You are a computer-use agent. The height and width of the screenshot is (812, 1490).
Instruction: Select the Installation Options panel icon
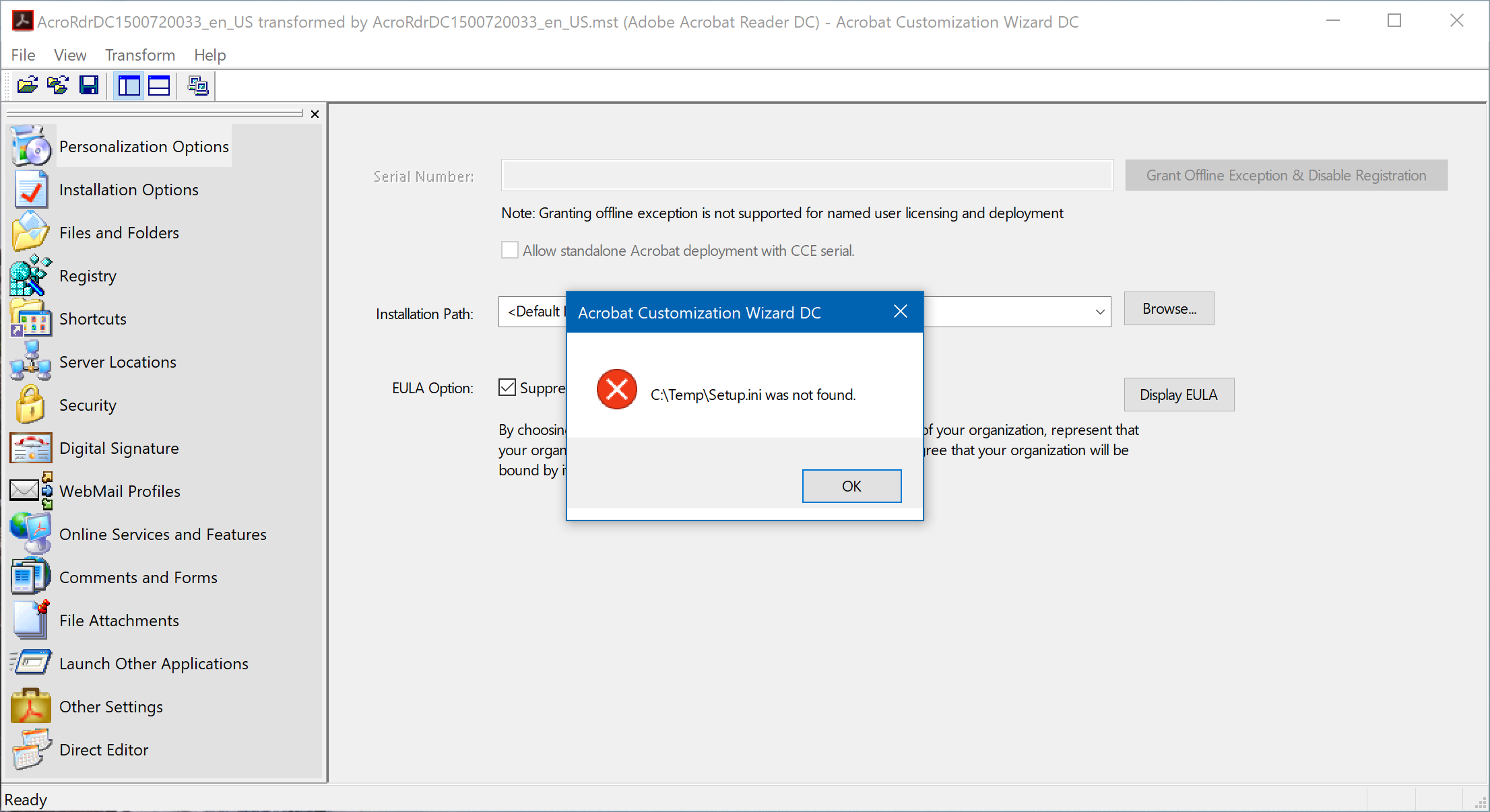[x=30, y=190]
